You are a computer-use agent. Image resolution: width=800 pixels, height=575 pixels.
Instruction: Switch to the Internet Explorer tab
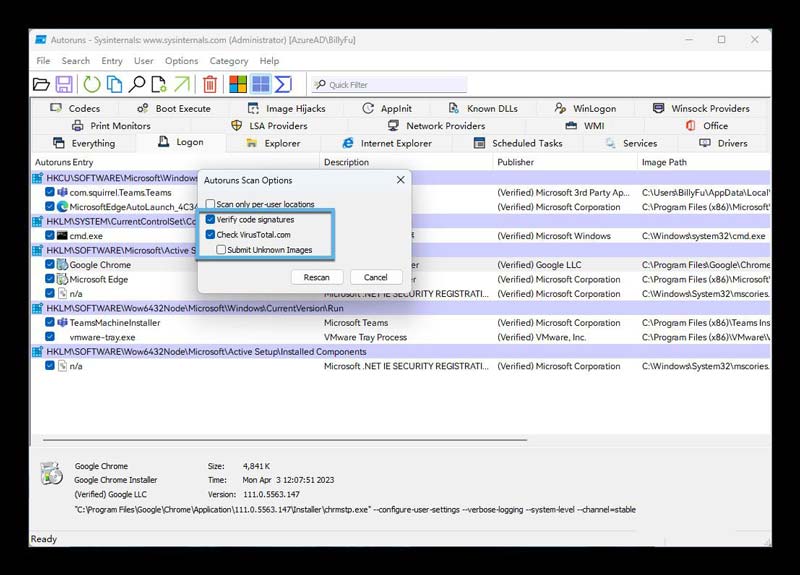(387, 143)
